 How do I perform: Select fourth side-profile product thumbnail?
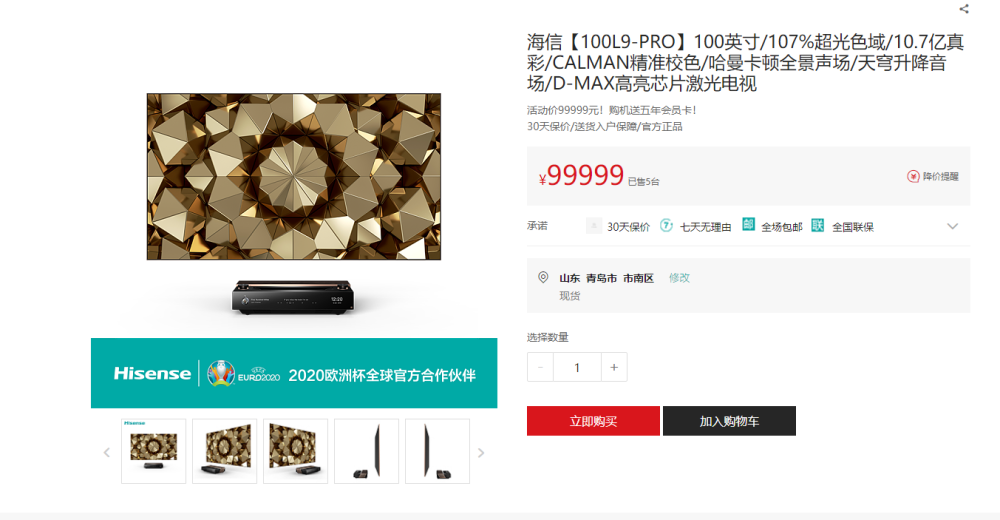367,451
